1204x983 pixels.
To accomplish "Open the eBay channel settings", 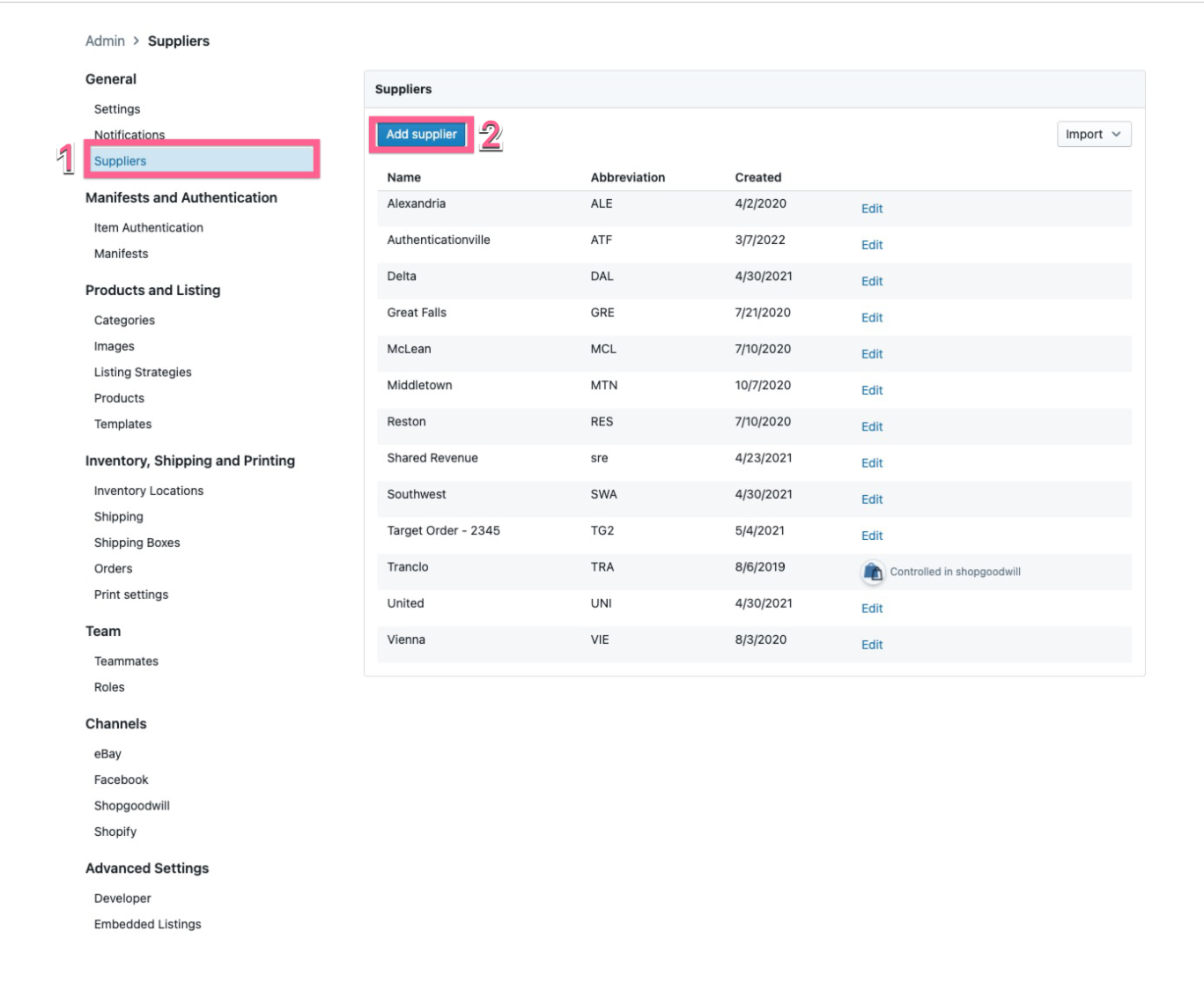I will [x=107, y=754].
